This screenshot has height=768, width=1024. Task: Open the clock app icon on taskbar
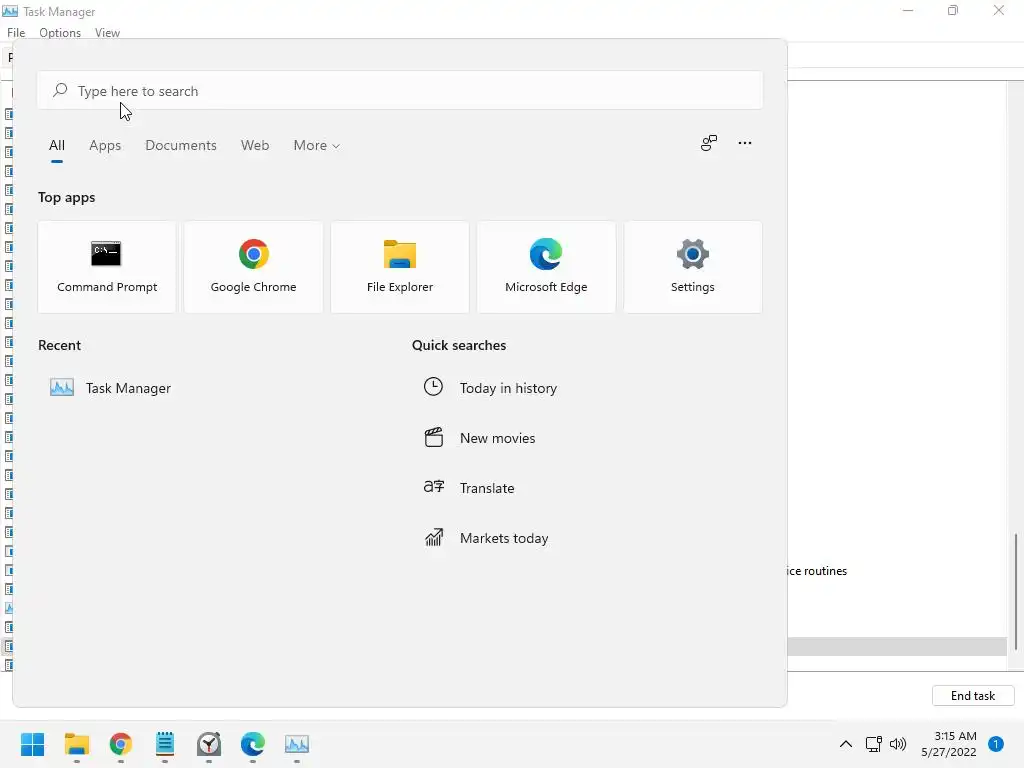209,744
